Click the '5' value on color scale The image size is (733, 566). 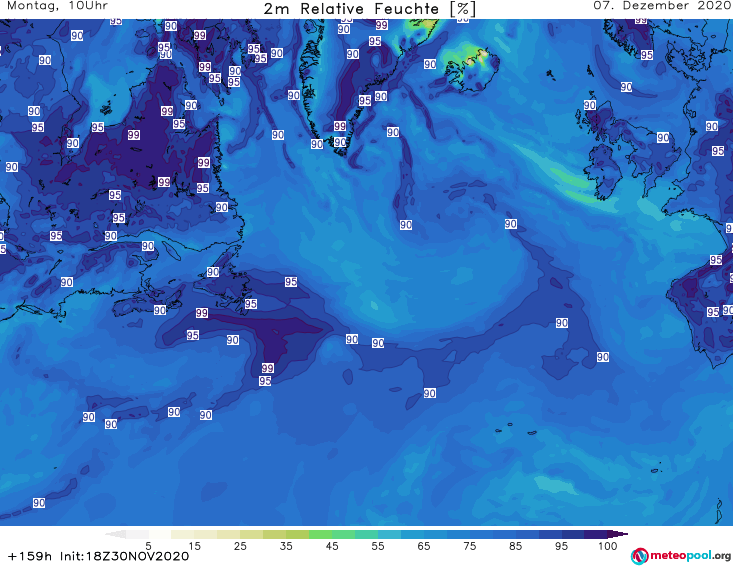pyautogui.click(x=148, y=546)
